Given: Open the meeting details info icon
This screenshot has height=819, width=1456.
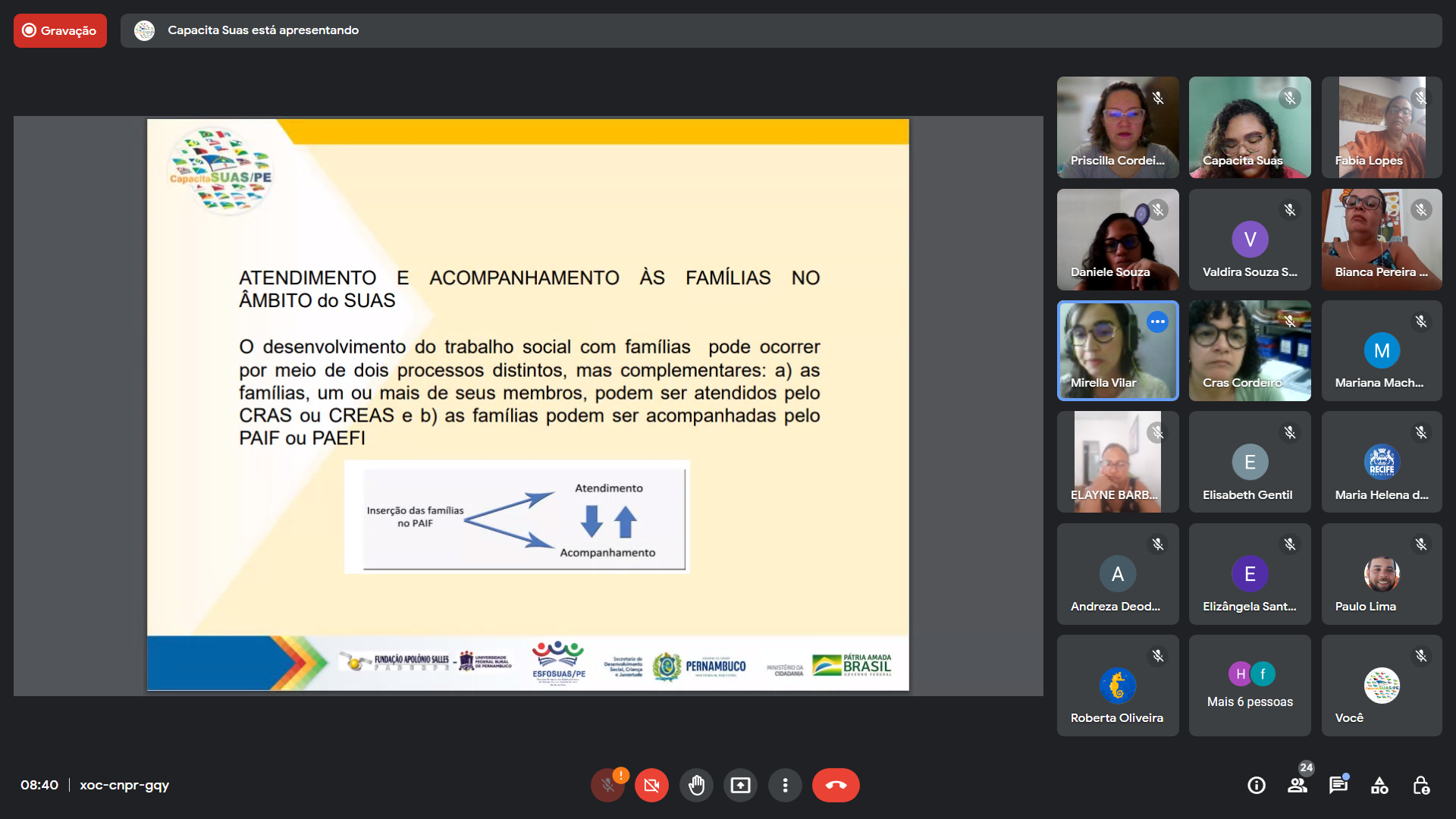Looking at the screenshot, I should coord(1257,785).
